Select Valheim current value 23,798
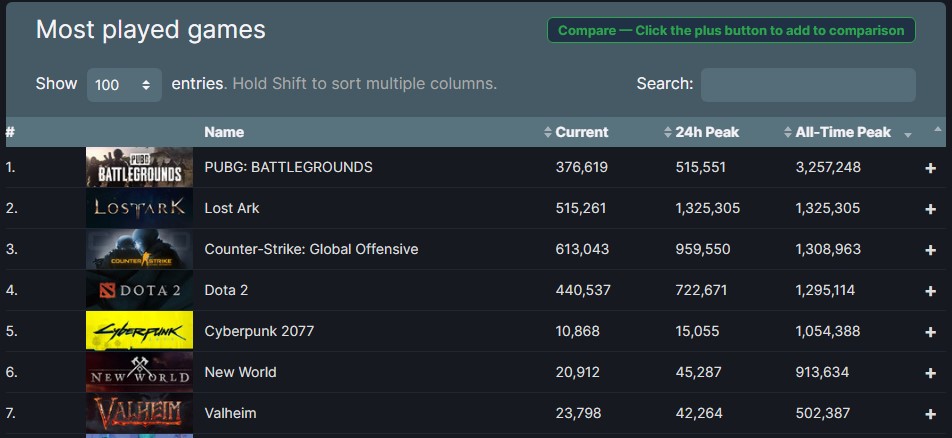 pyautogui.click(x=579, y=413)
